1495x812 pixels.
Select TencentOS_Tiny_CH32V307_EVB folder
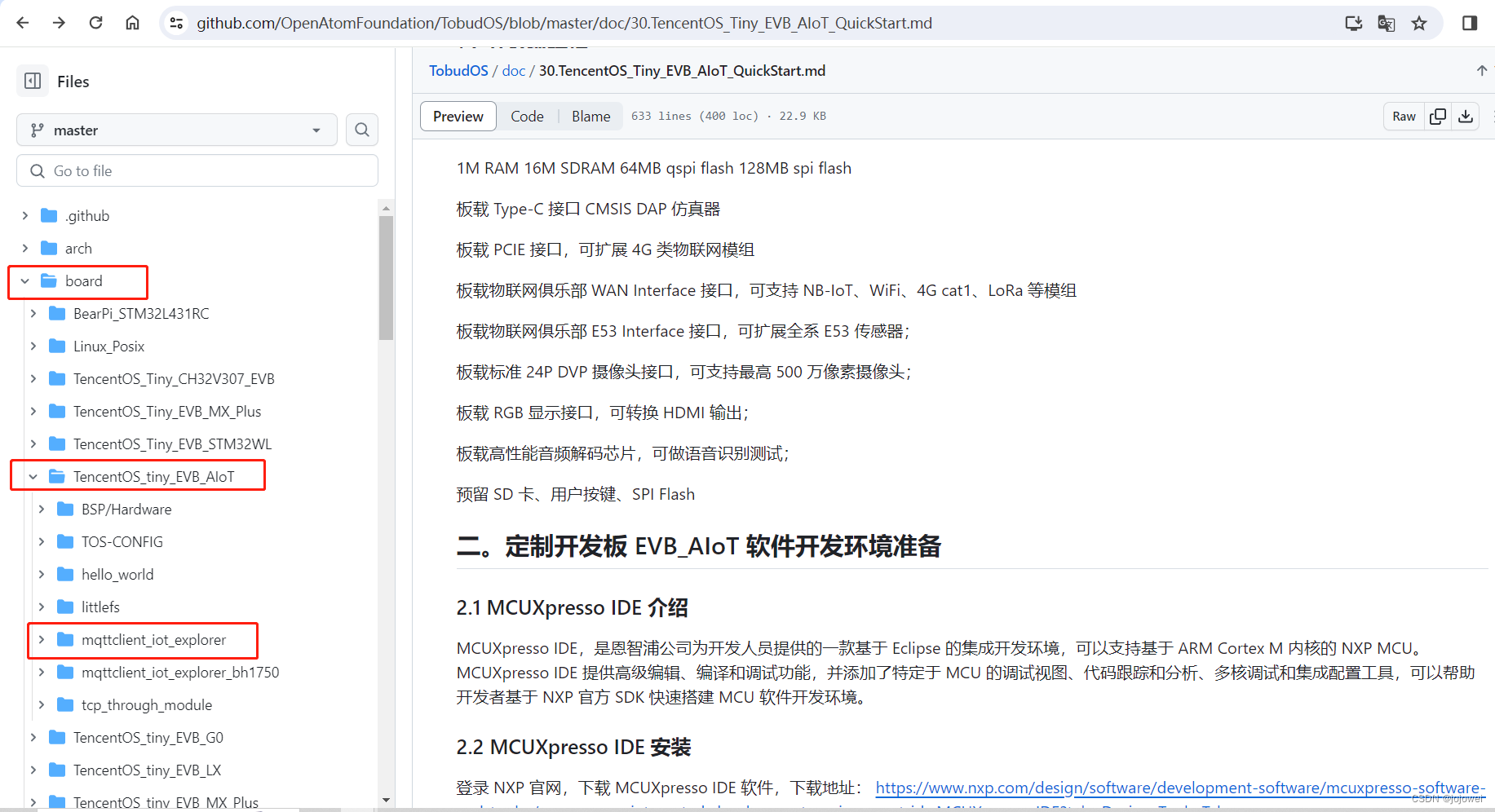tap(174, 378)
